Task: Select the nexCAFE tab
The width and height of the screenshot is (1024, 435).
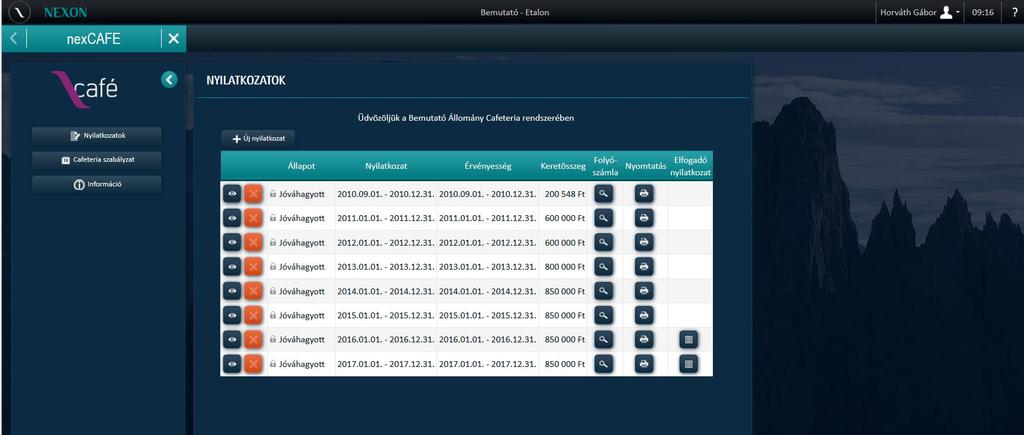Action: pos(93,39)
